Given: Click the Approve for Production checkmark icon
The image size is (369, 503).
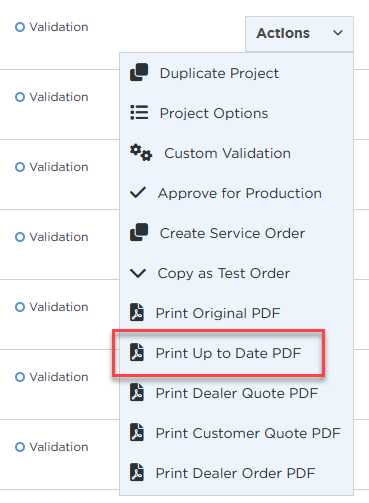Looking at the screenshot, I should click(x=138, y=193).
